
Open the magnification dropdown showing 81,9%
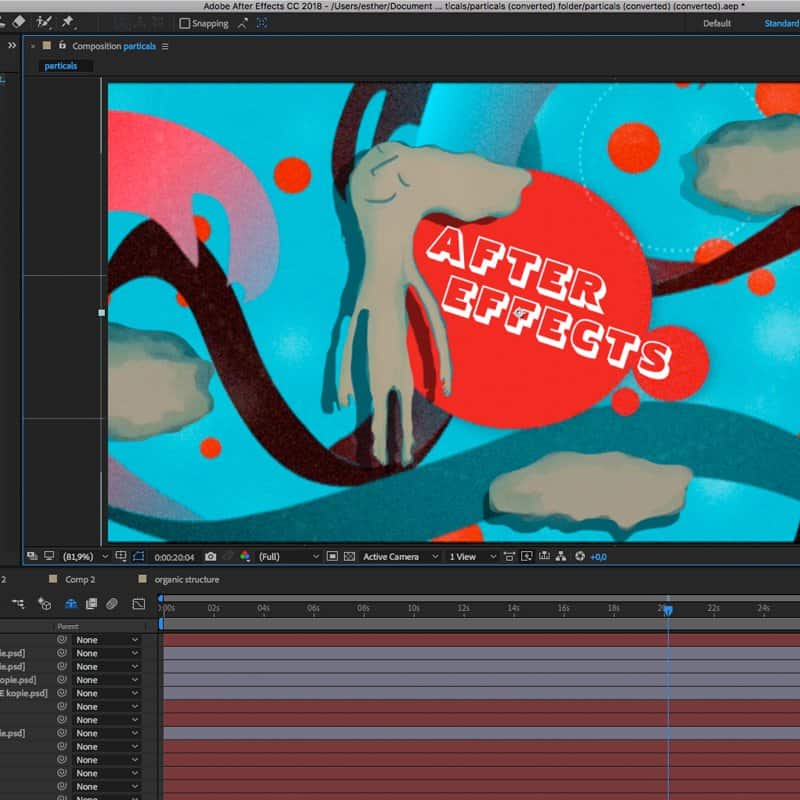click(x=85, y=557)
